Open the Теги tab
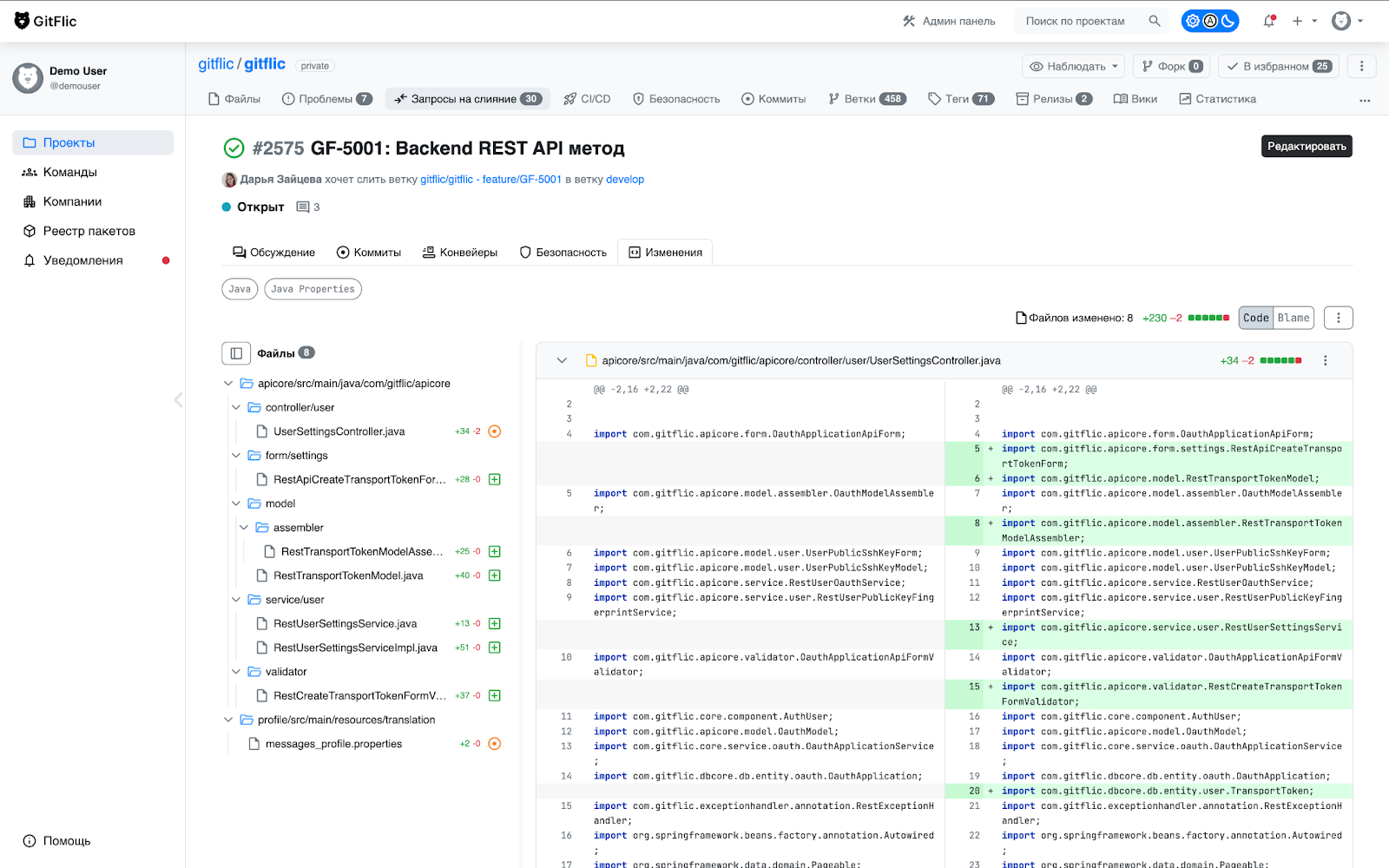This screenshot has width=1389, height=868. tap(961, 99)
